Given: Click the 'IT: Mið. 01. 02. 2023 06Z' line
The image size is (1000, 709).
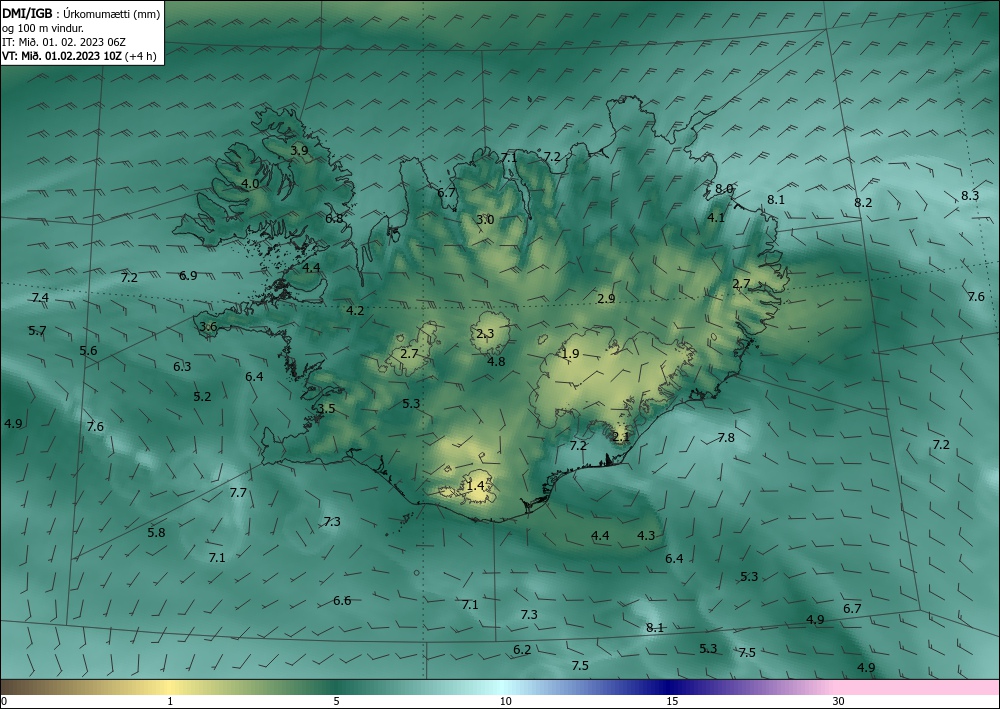Looking at the screenshot, I should coord(64,42).
